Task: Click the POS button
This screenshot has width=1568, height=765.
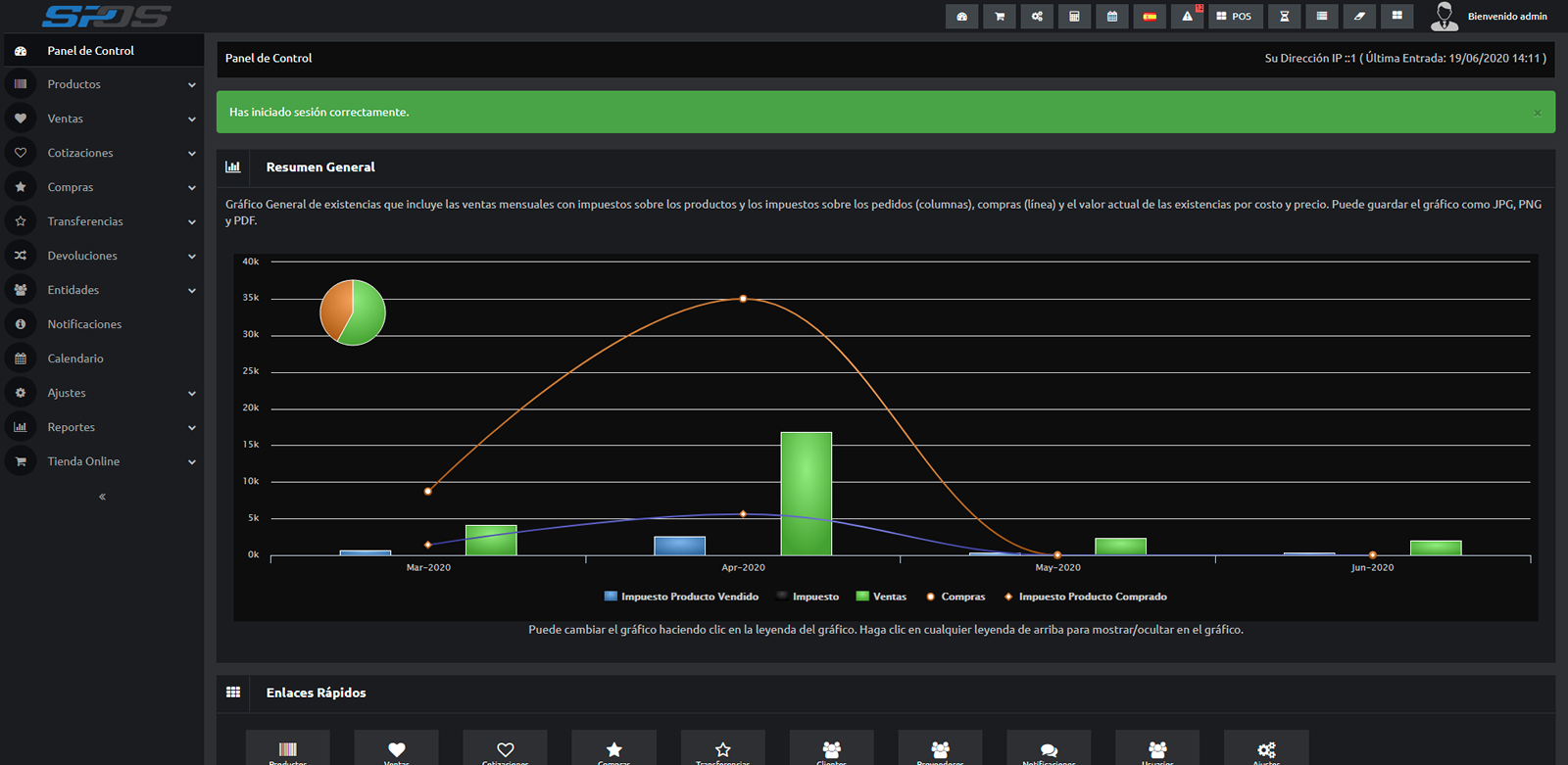Action: (x=1234, y=17)
